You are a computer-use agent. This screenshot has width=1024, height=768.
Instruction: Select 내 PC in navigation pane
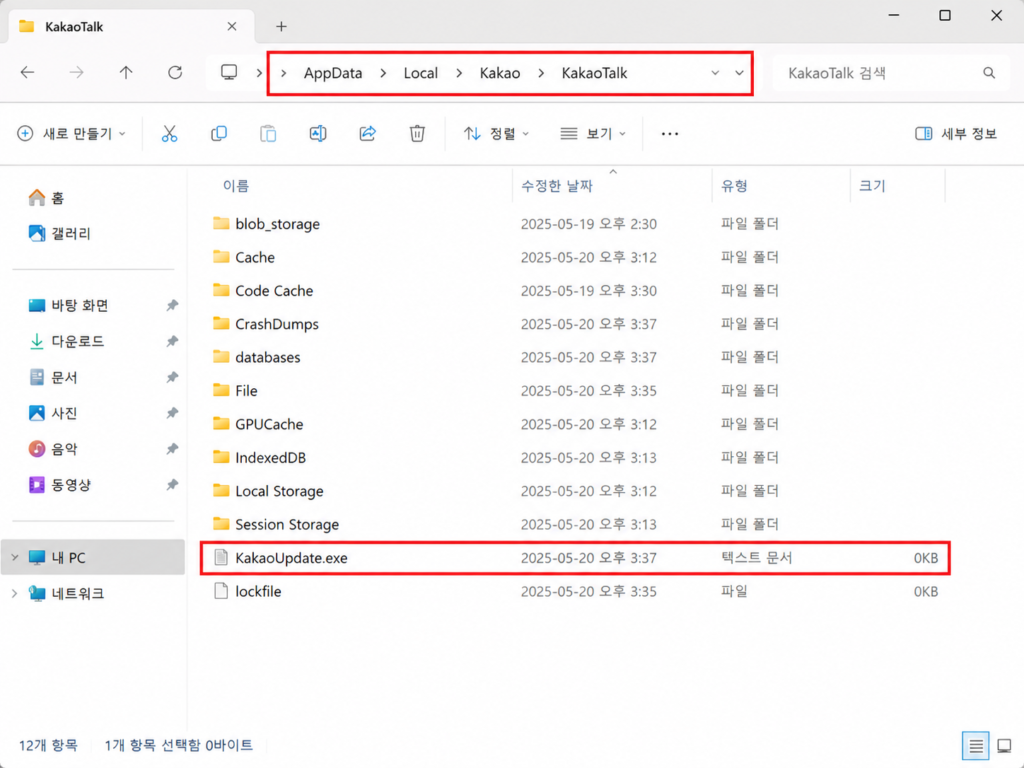pos(93,558)
